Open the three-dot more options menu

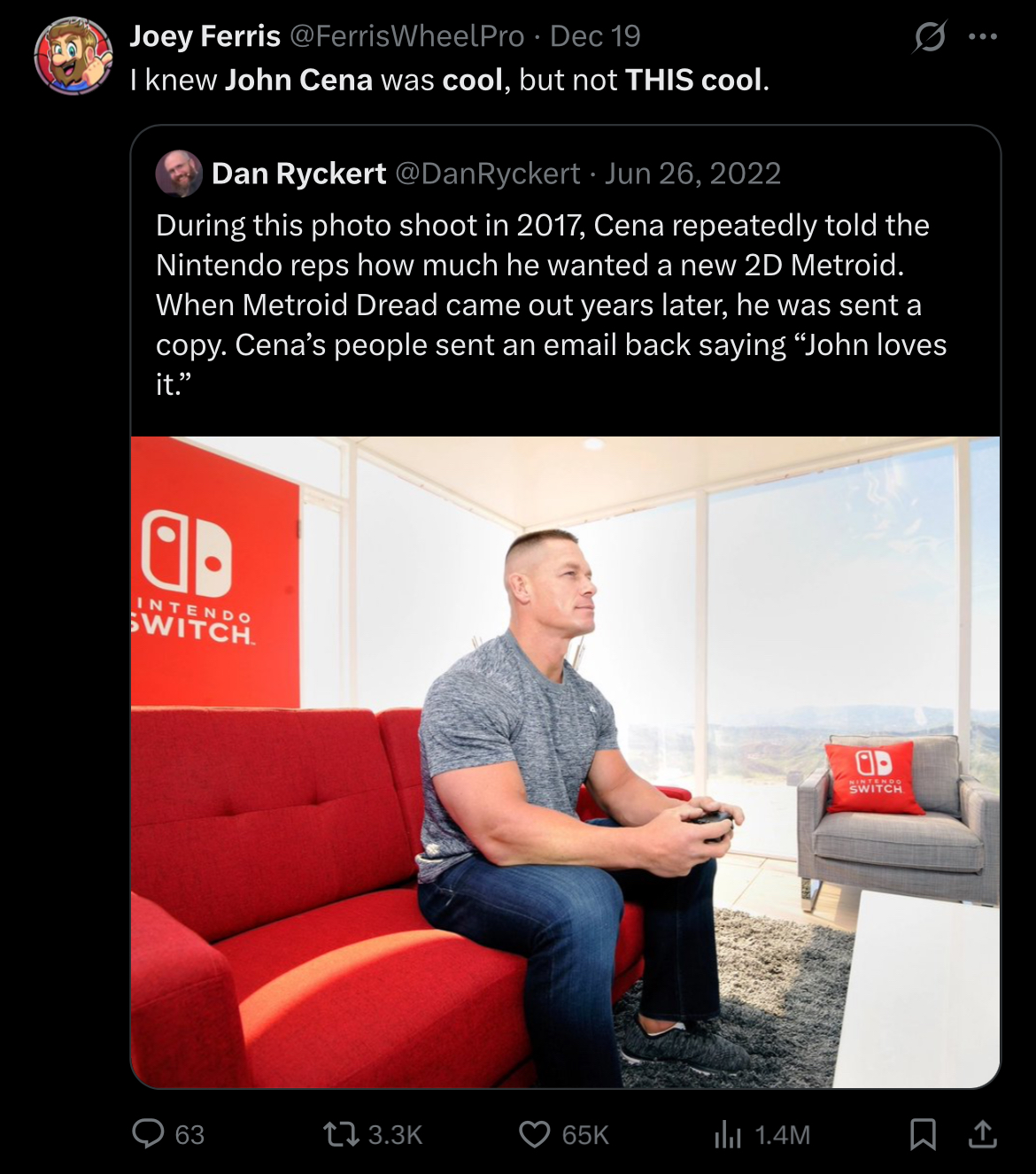coord(983,36)
